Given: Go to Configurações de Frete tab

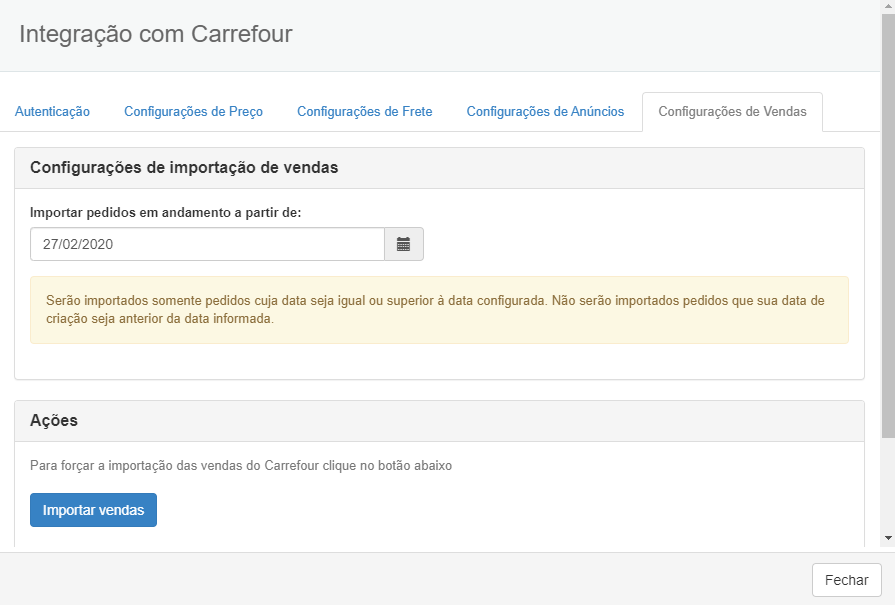Looking at the screenshot, I should click(365, 112).
